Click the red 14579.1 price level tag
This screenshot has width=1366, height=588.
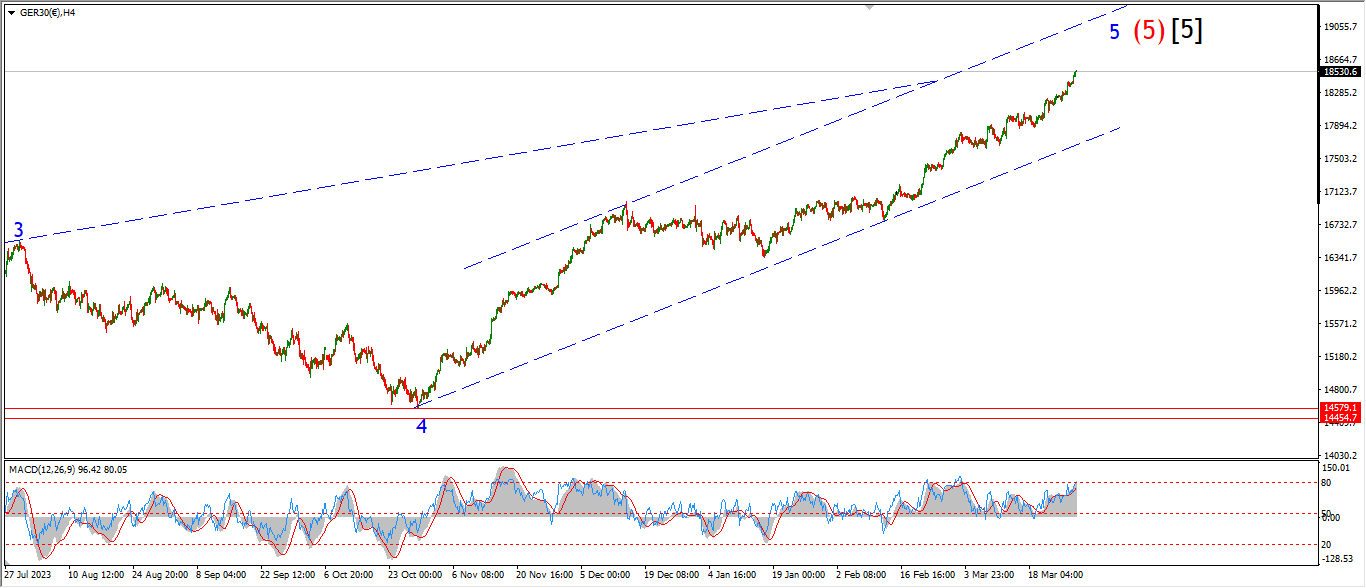1339,408
